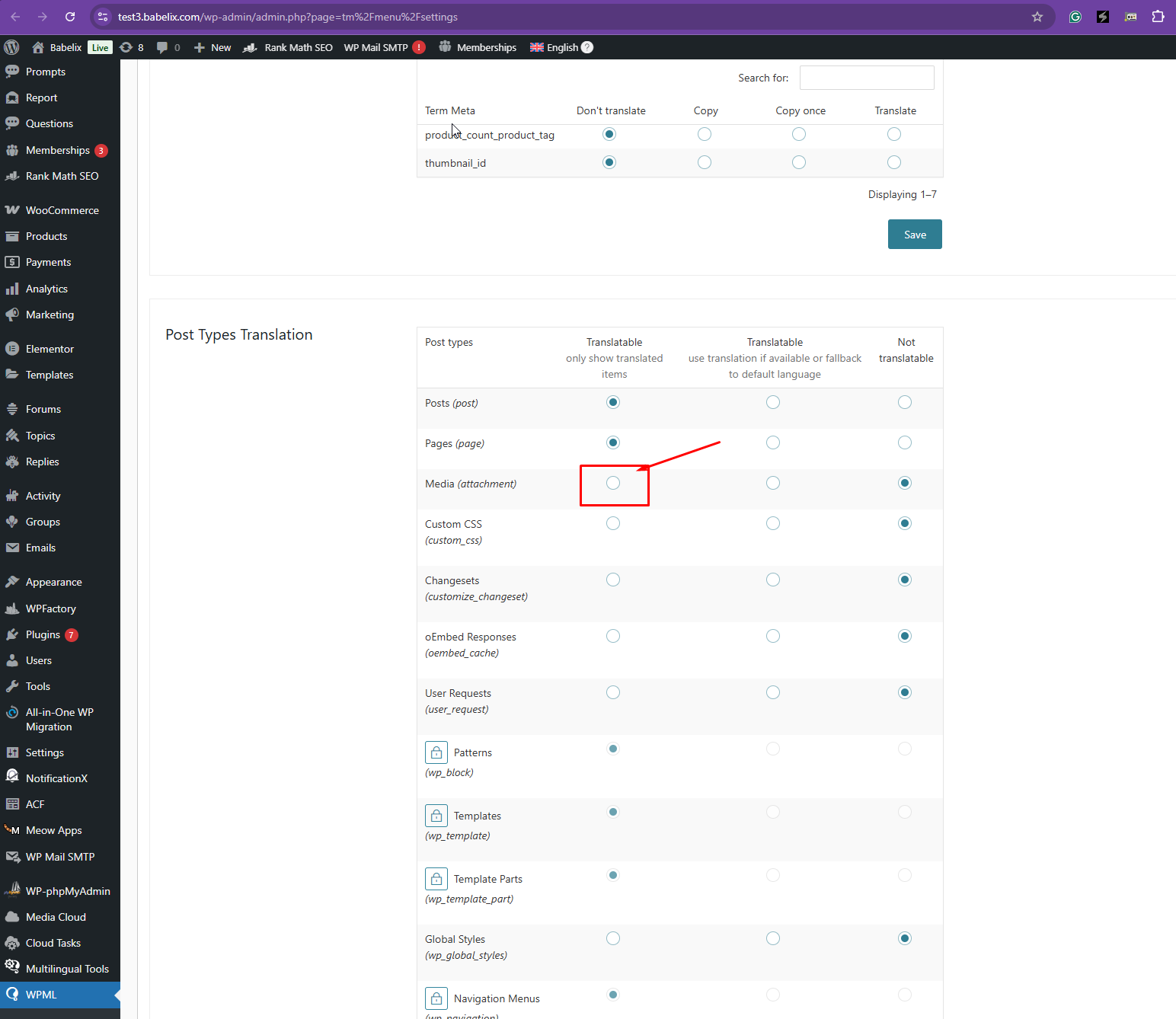Open the comments bubble icon in admin bar

(168, 47)
